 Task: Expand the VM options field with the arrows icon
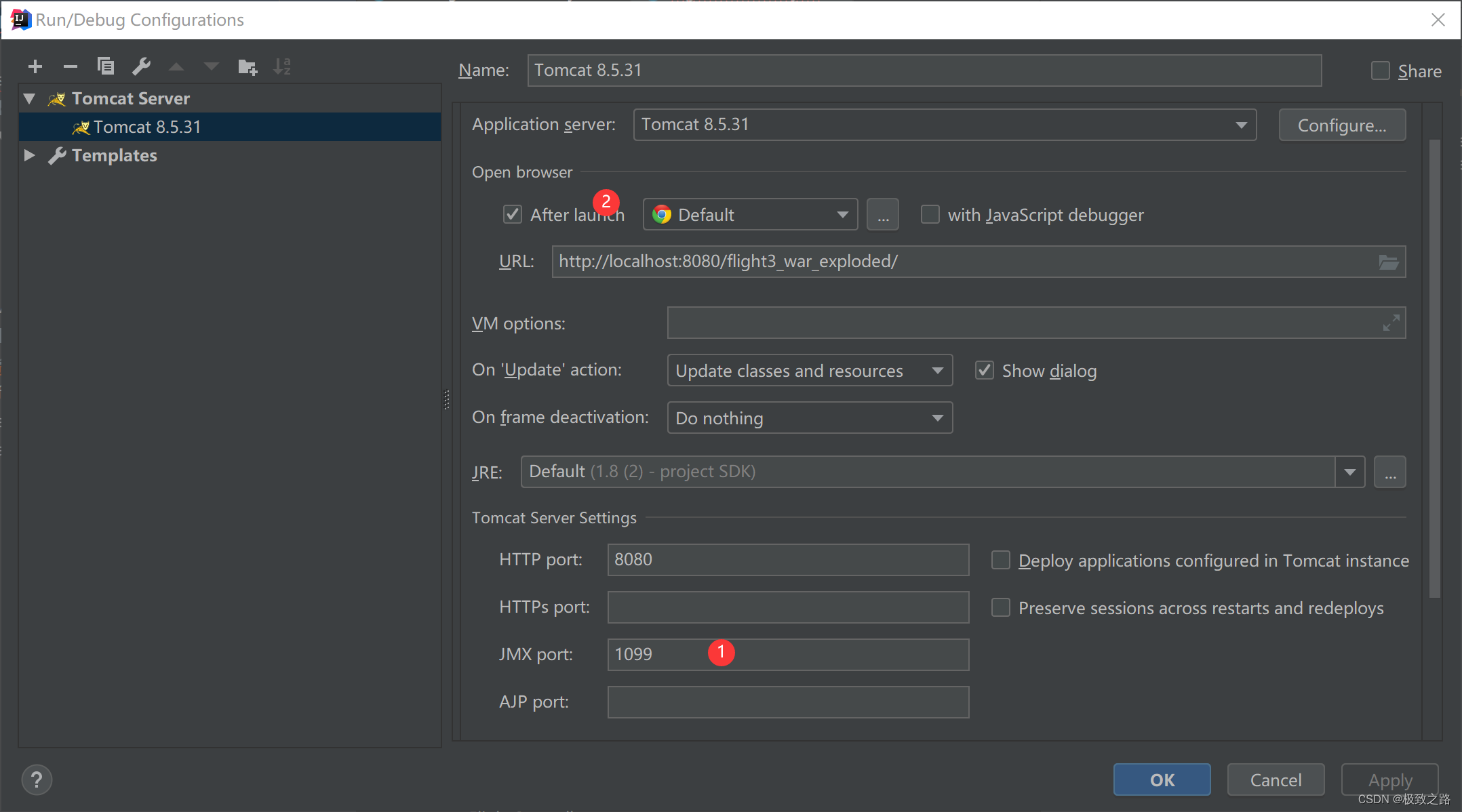(1391, 323)
